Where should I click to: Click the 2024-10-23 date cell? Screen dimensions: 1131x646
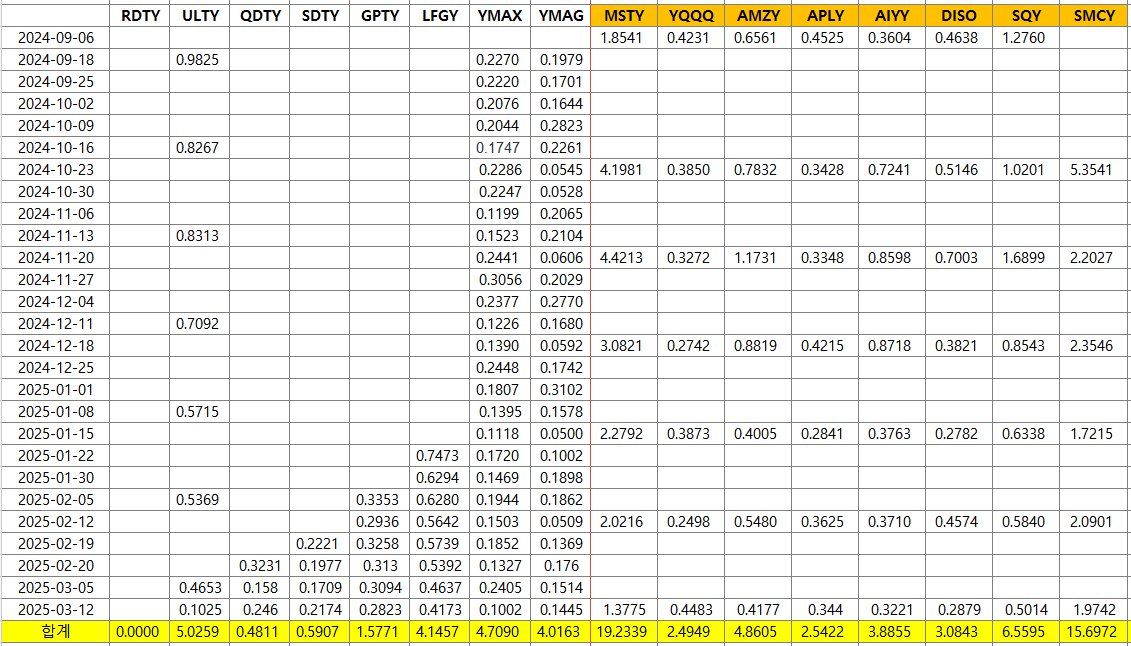pos(56,170)
